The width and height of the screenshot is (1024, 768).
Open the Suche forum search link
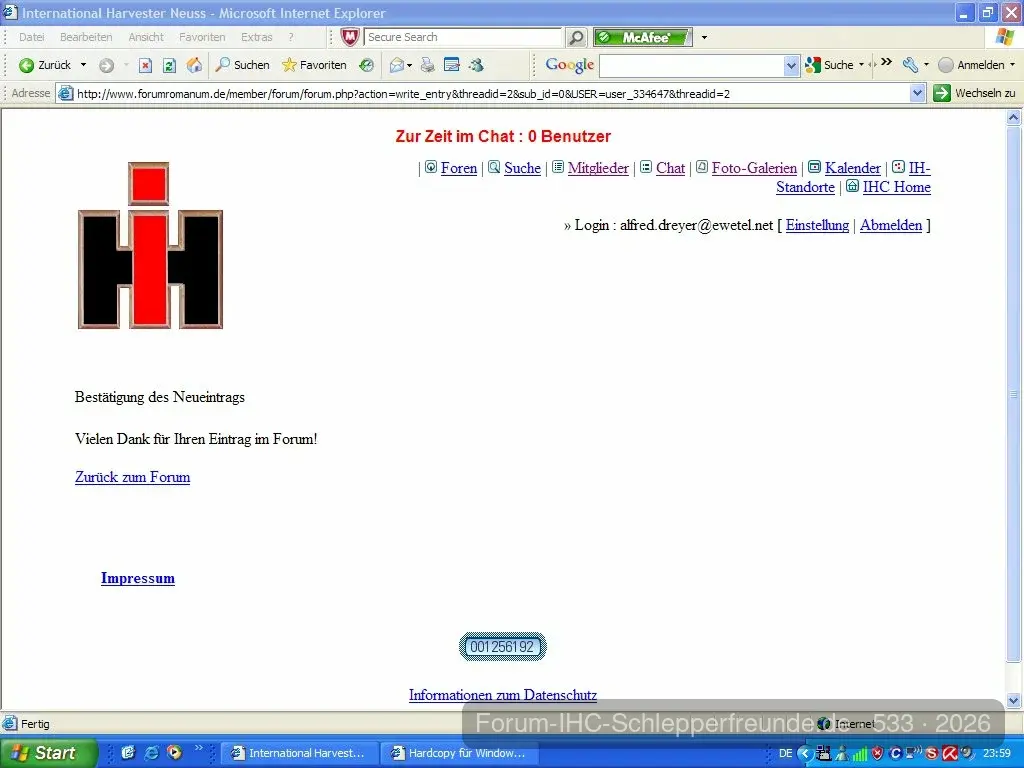tap(522, 168)
